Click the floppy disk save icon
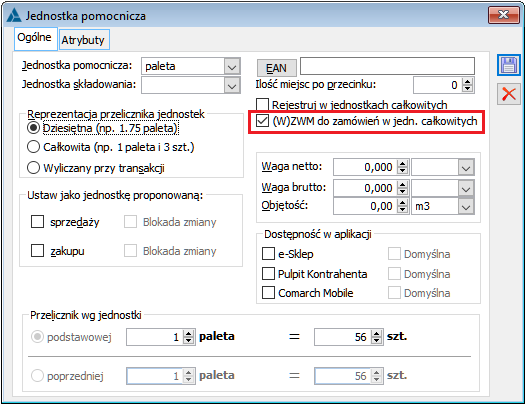This screenshot has height=405, width=526. coord(509,65)
